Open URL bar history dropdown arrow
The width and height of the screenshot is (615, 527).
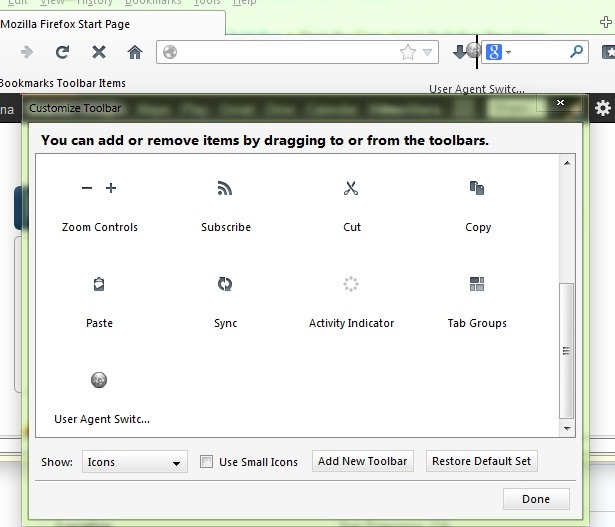(428, 52)
